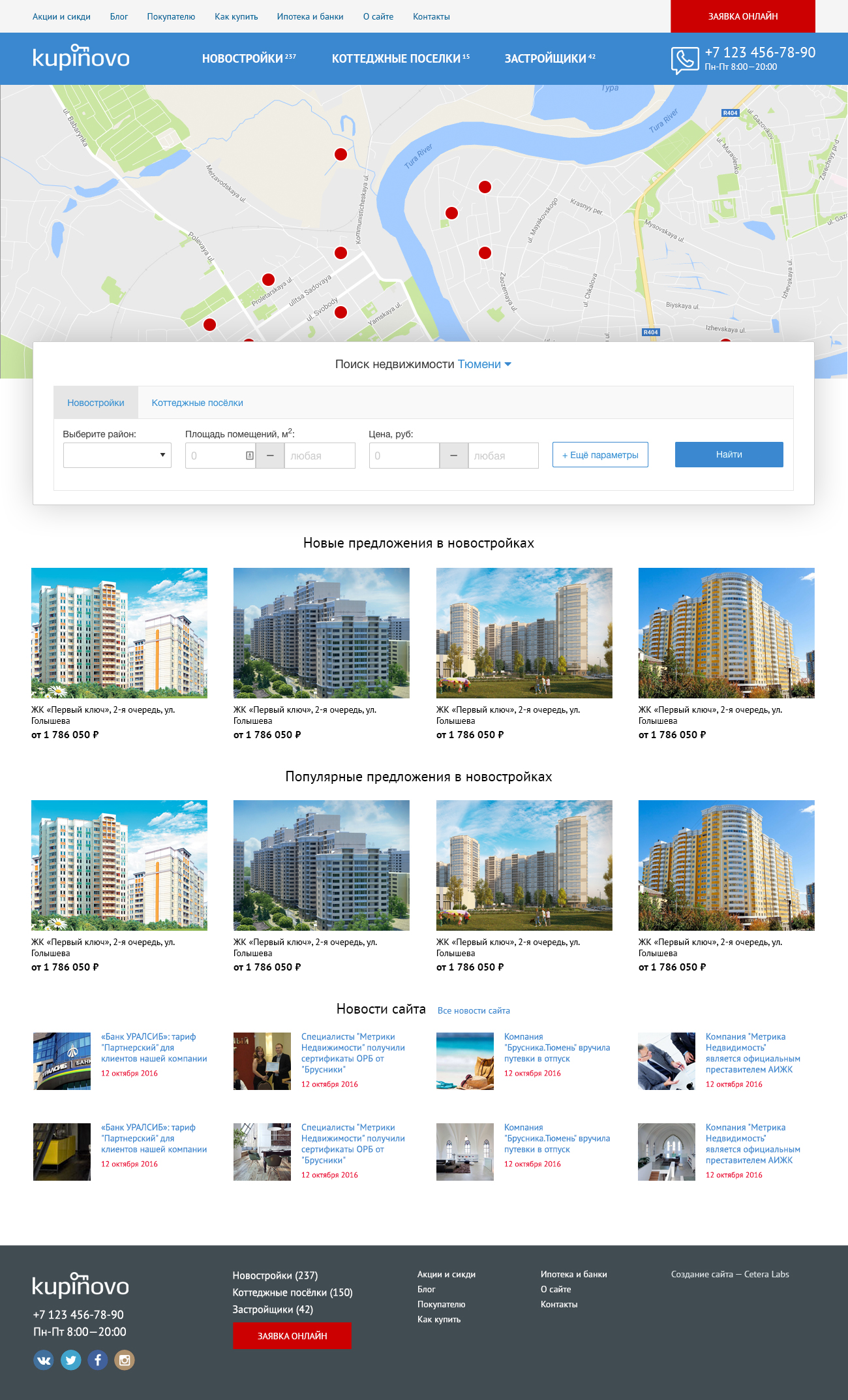
Task: Select the Новостройки search tab
Action: [x=96, y=403]
